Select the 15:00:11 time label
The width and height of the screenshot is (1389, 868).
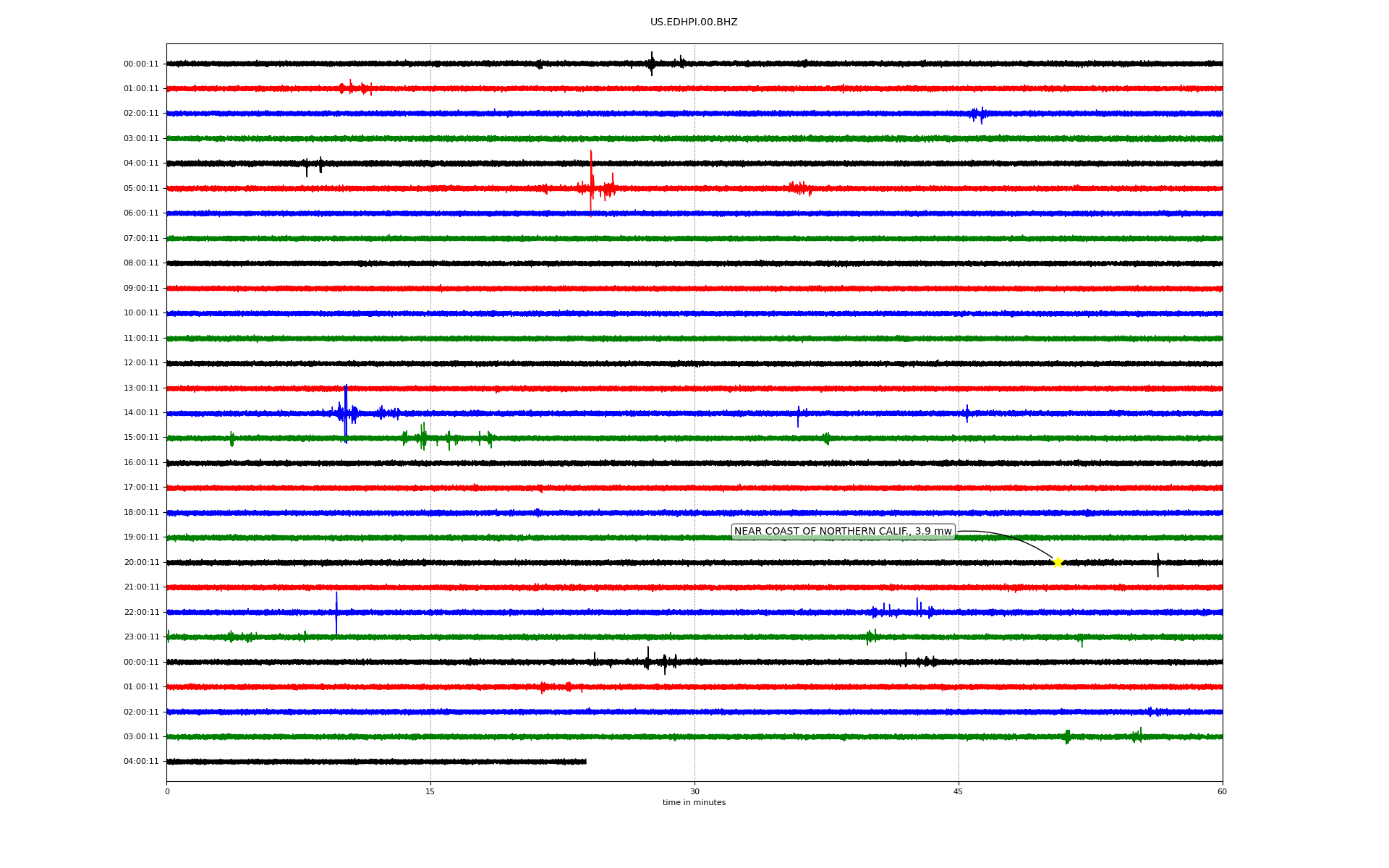click(141, 438)
